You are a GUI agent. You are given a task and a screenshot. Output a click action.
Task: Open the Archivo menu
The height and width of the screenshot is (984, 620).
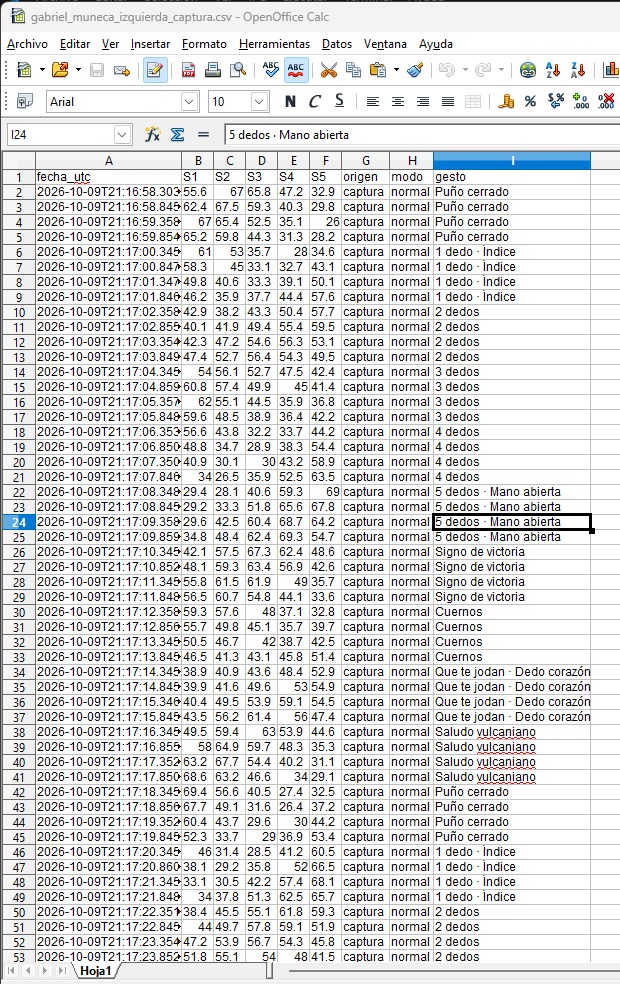pos(27,44)
